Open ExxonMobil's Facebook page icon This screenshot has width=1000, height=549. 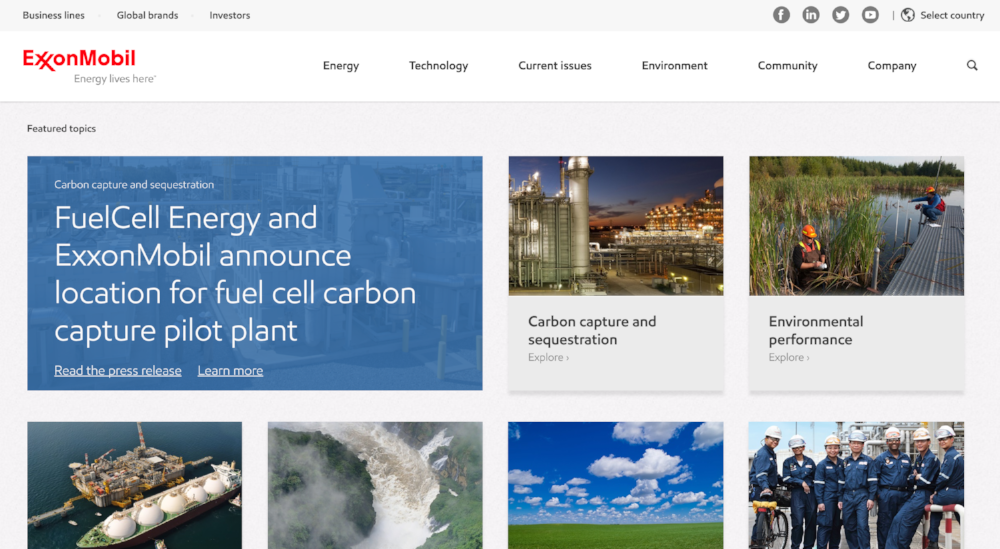781,15
